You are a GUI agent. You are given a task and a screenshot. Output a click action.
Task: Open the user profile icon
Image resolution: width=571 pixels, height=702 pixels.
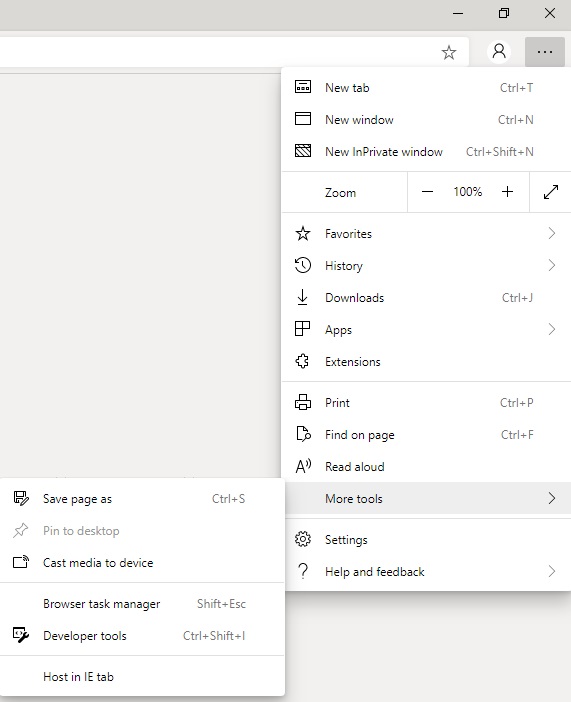click(x=499, y=51)
